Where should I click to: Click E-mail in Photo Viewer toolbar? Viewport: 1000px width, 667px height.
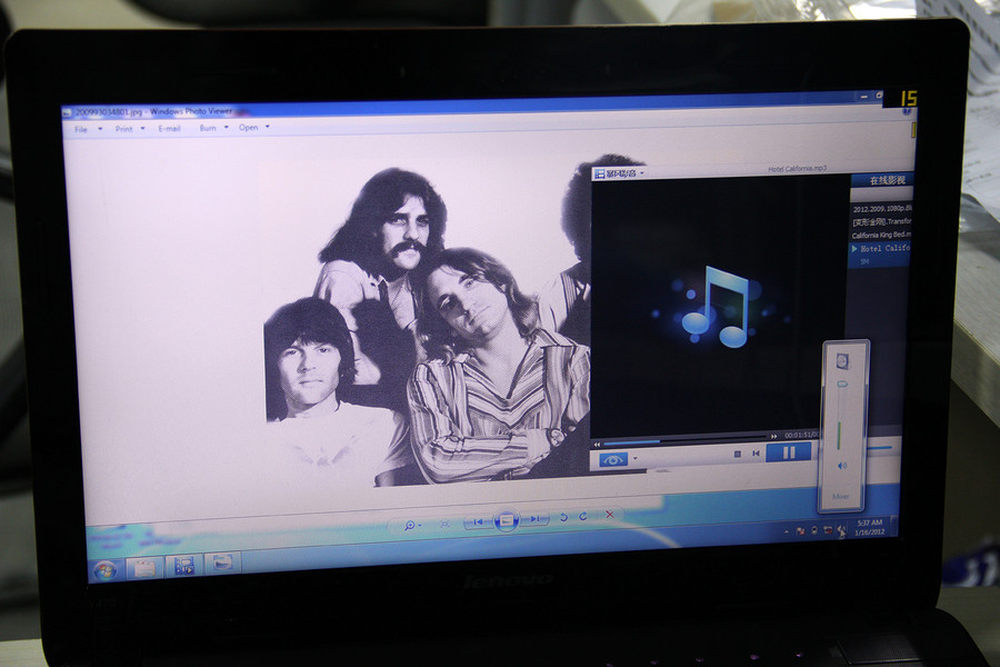tap(169, 128)
